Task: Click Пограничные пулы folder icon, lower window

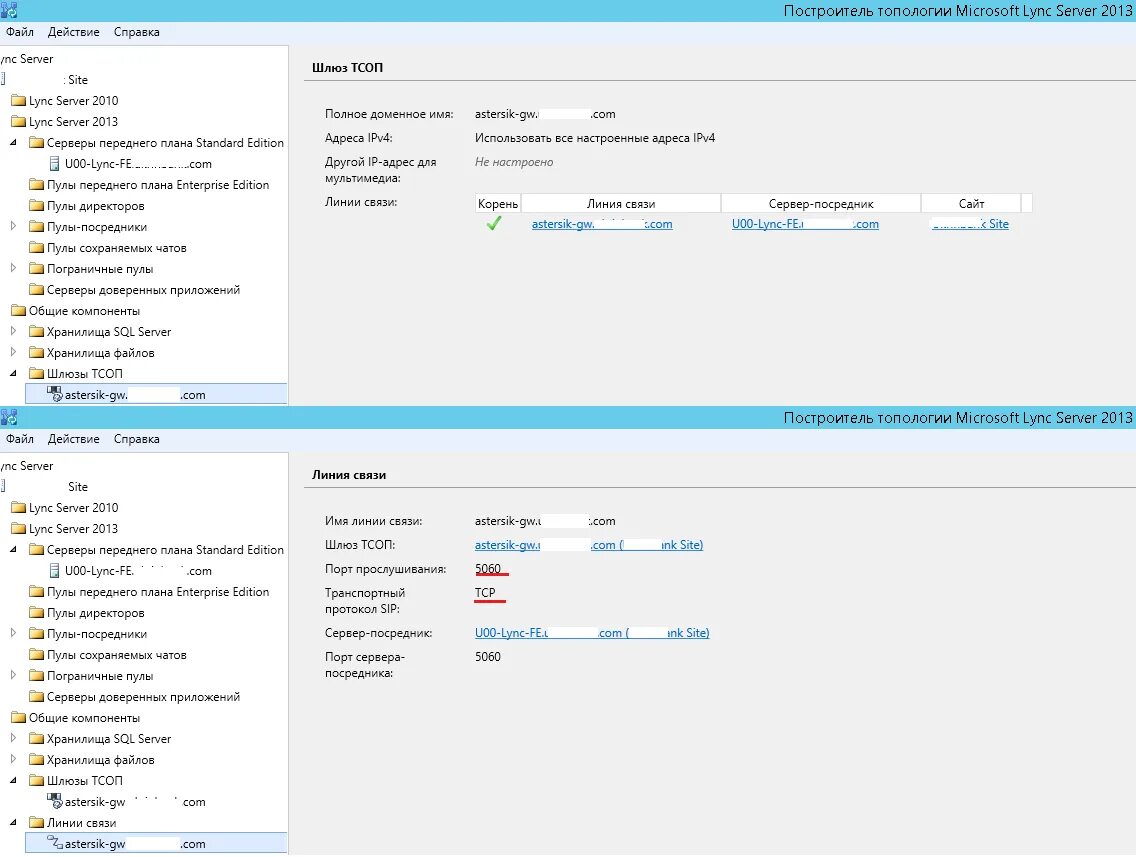Action: click(x=36, y=676)
